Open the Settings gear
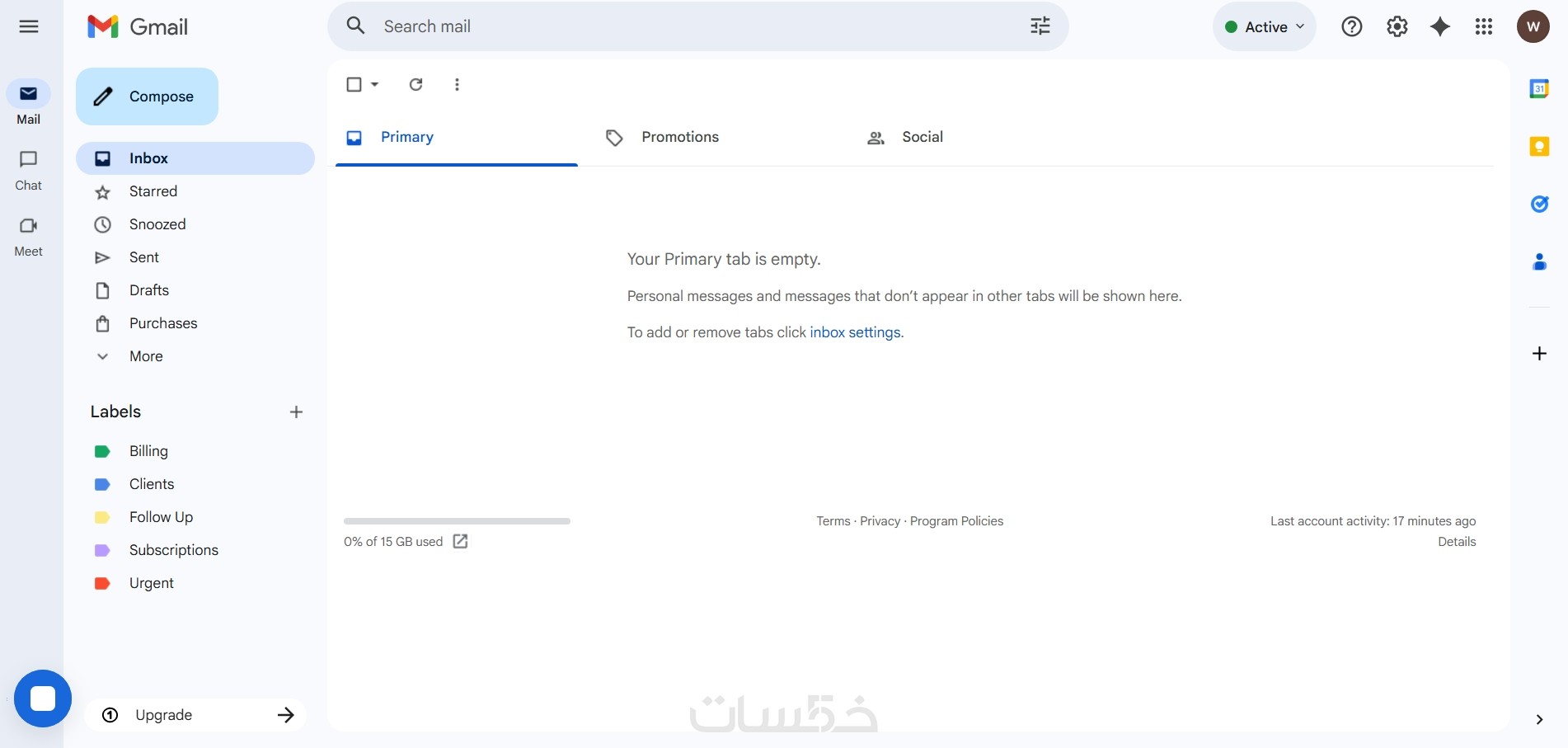This screenshot has width=1568, height=748. pyautogui.click(x=1397, y=27)
